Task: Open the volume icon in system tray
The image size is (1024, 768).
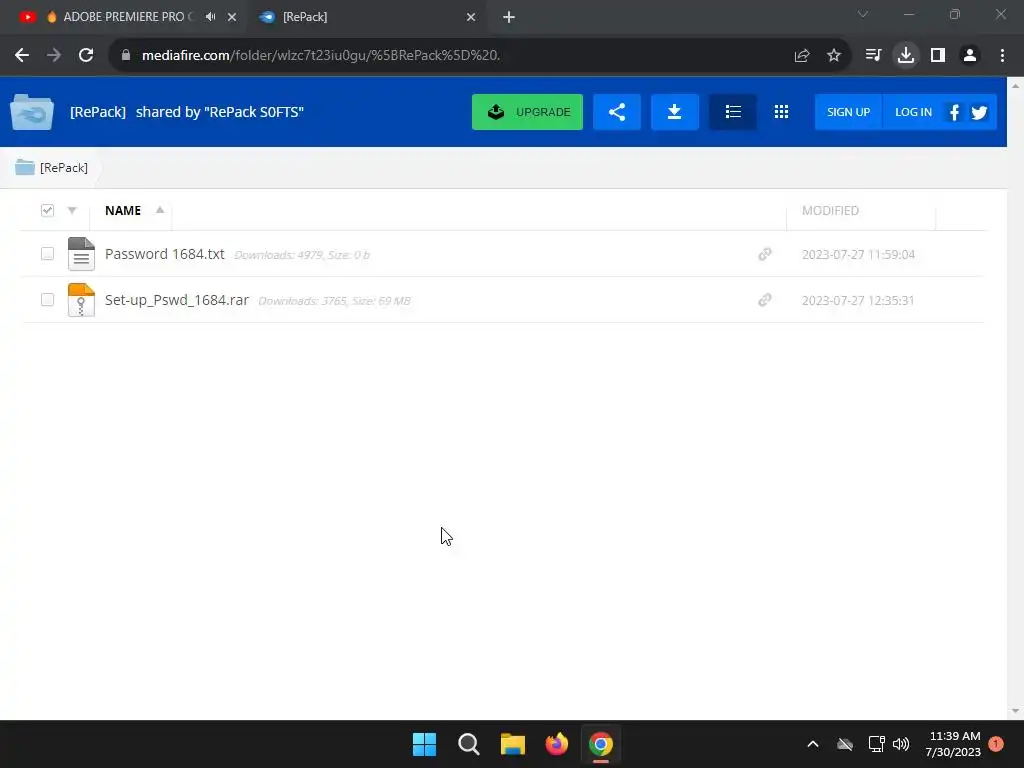Action: (x=901, y=744)
